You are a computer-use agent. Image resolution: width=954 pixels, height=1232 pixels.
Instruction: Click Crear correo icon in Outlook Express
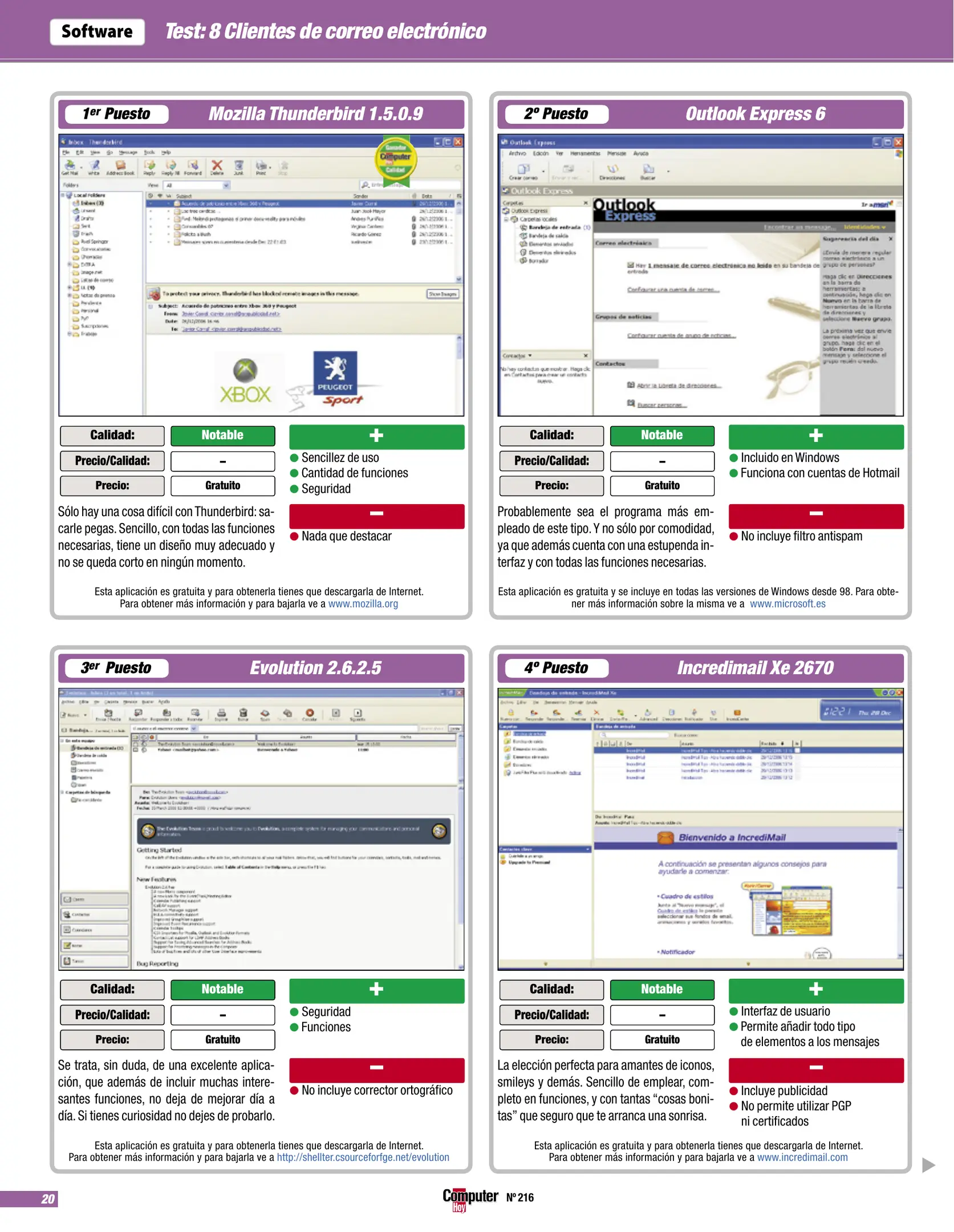pos(523,170)
